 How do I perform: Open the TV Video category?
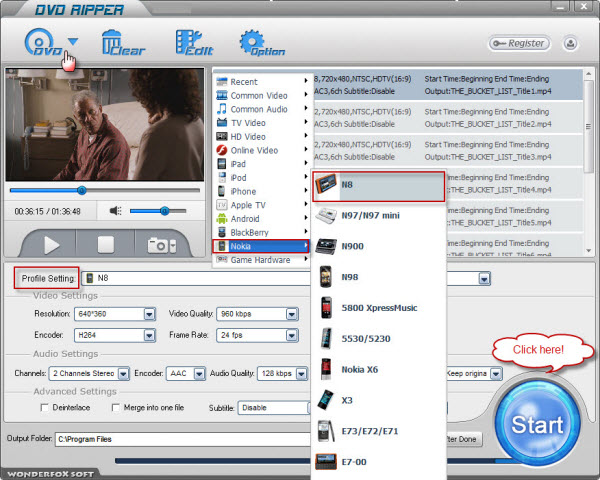point(262,123)
